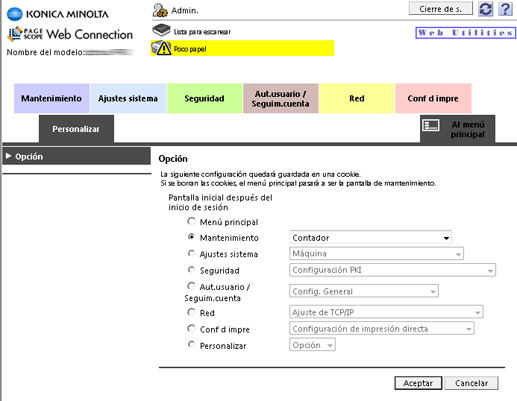Select the Personalizar radio button
Viewport: 517px width, 401px height.
pyautogui.click(x=191, y=345)
